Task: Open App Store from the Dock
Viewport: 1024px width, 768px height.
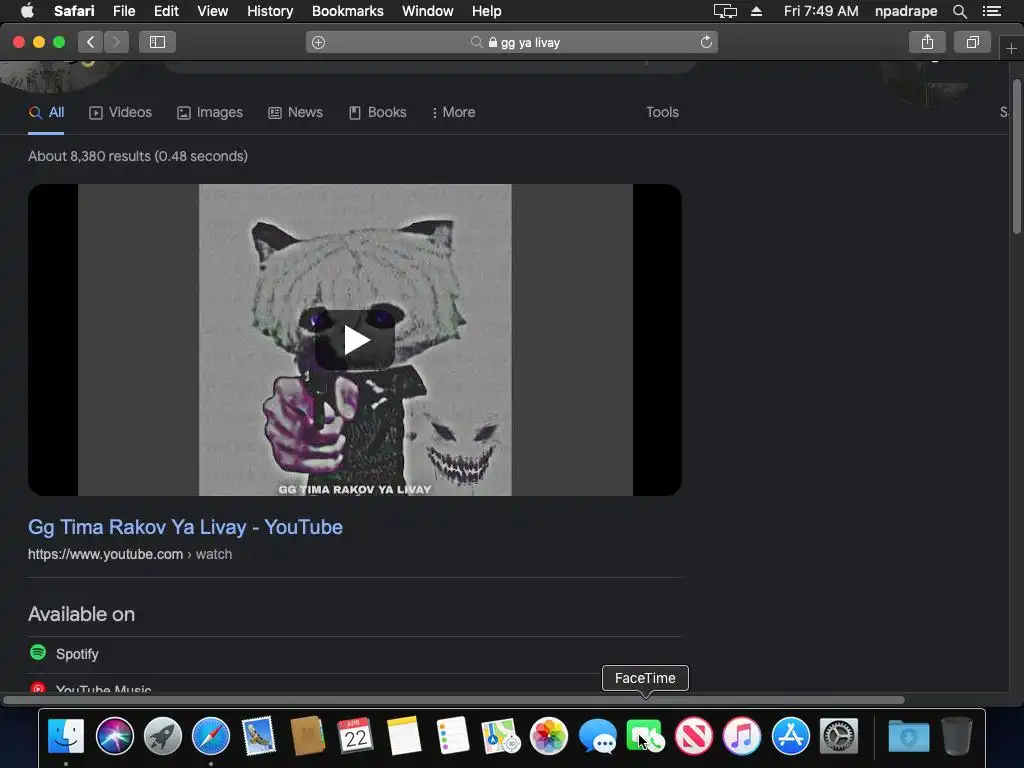Action: click(x=790, y=736)
